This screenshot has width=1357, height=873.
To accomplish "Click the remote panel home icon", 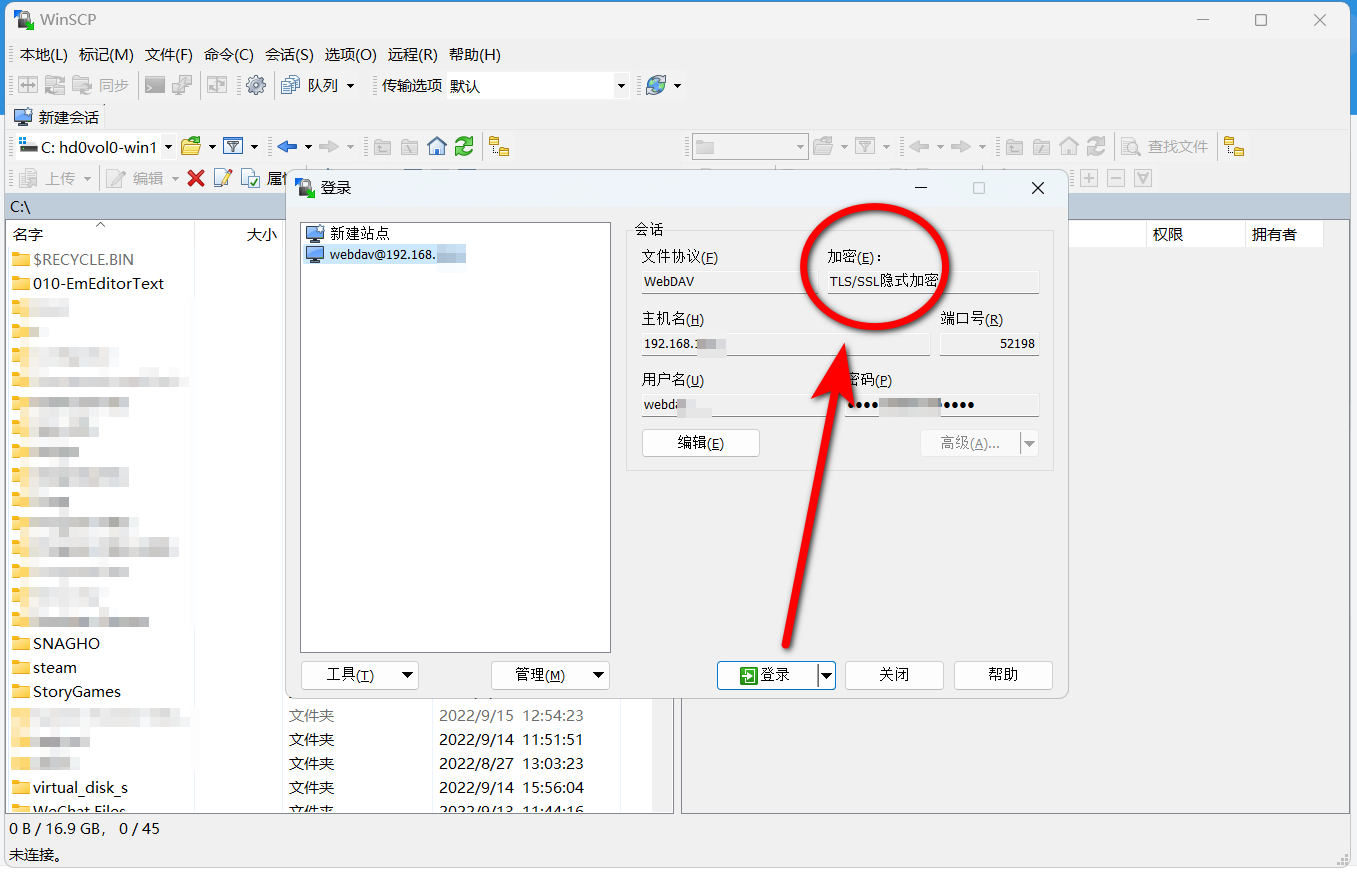I will click(x=1069, y=147).
